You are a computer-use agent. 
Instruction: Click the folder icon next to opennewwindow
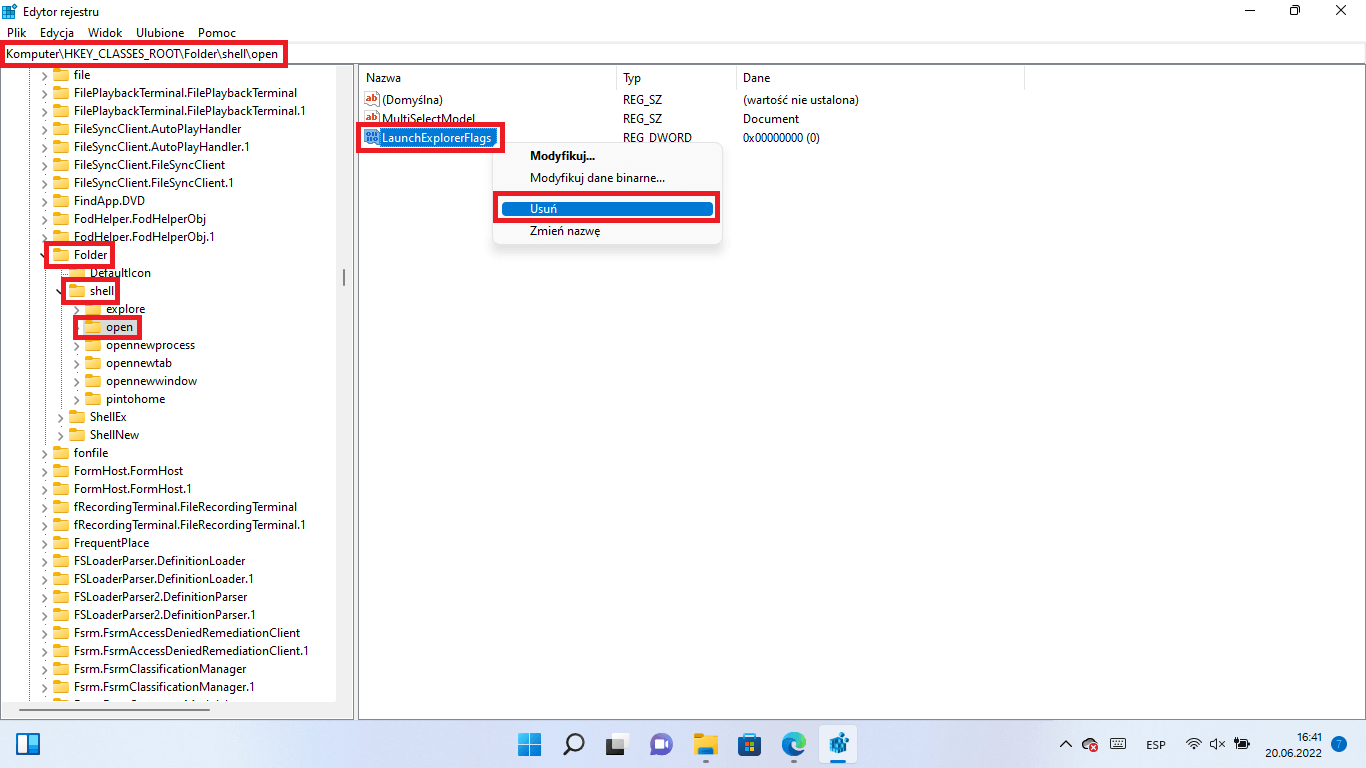[93, 381]
